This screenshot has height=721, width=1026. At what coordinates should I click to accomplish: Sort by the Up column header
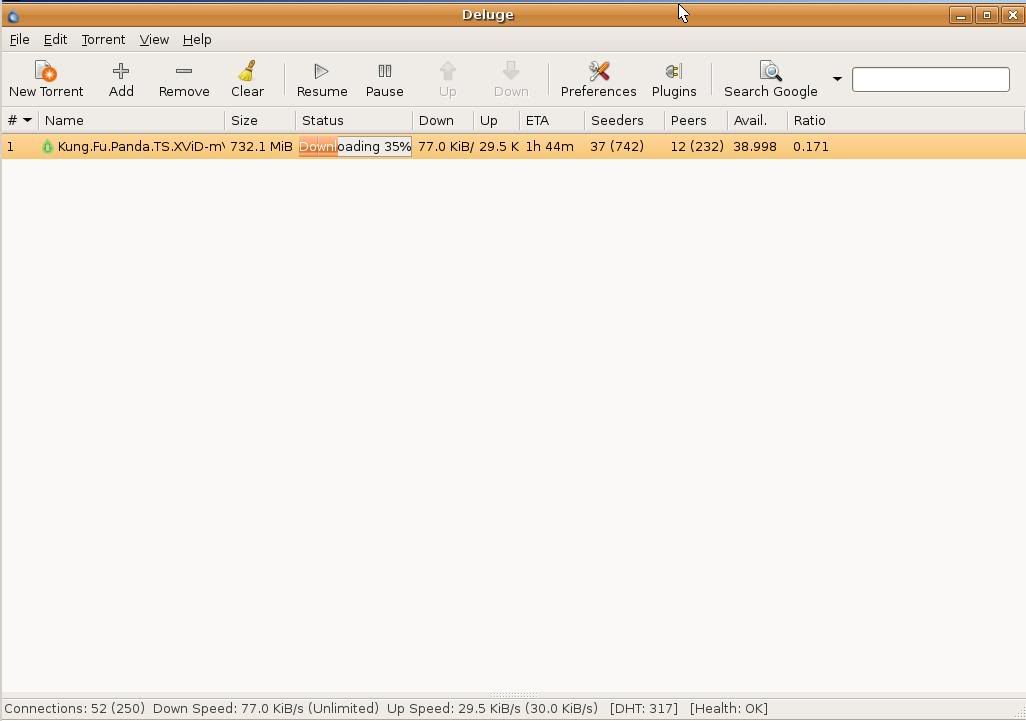[497, 120]
